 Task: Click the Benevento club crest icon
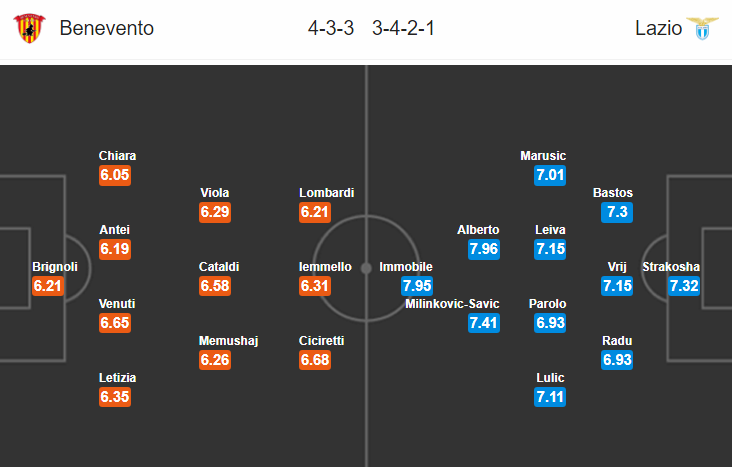pos(29,28)
